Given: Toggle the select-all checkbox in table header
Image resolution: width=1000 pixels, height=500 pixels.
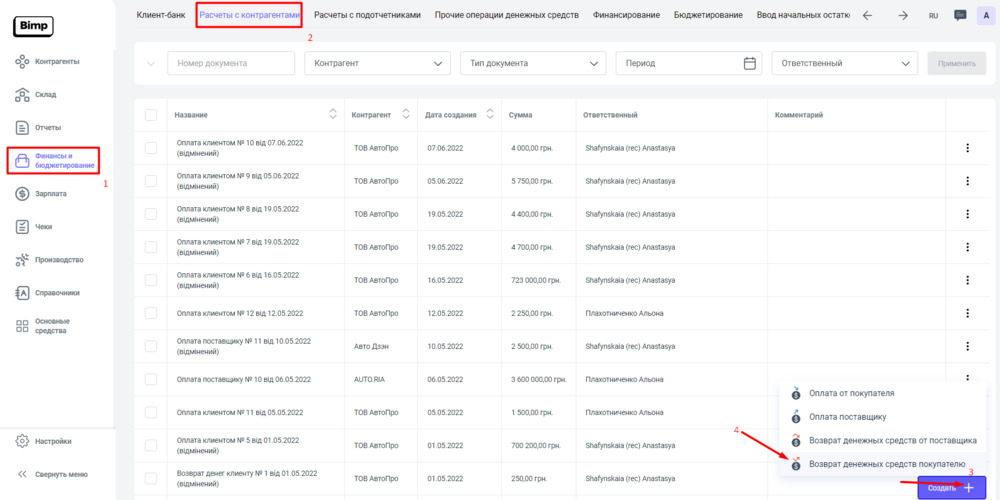Looking at the screenshot, I should [x=151, y=115].
